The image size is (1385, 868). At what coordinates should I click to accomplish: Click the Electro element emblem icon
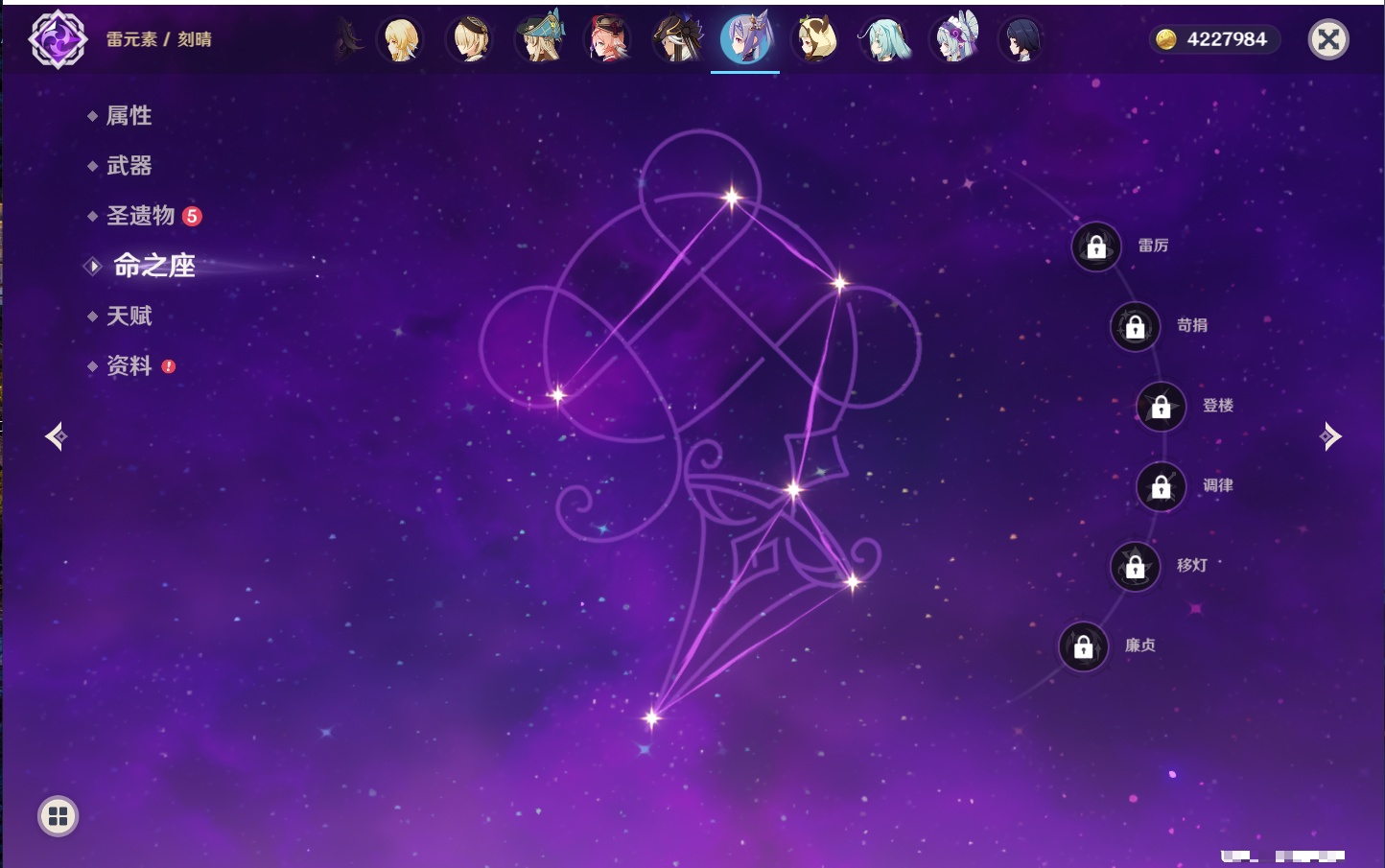[x=58, y=39]
